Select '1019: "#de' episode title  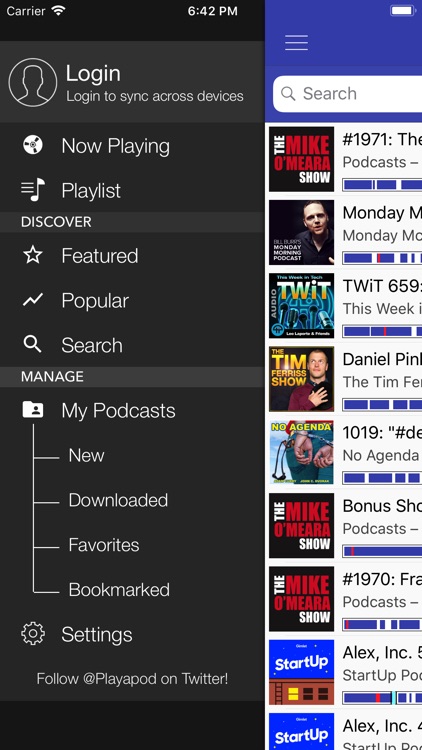coord(382,432)
